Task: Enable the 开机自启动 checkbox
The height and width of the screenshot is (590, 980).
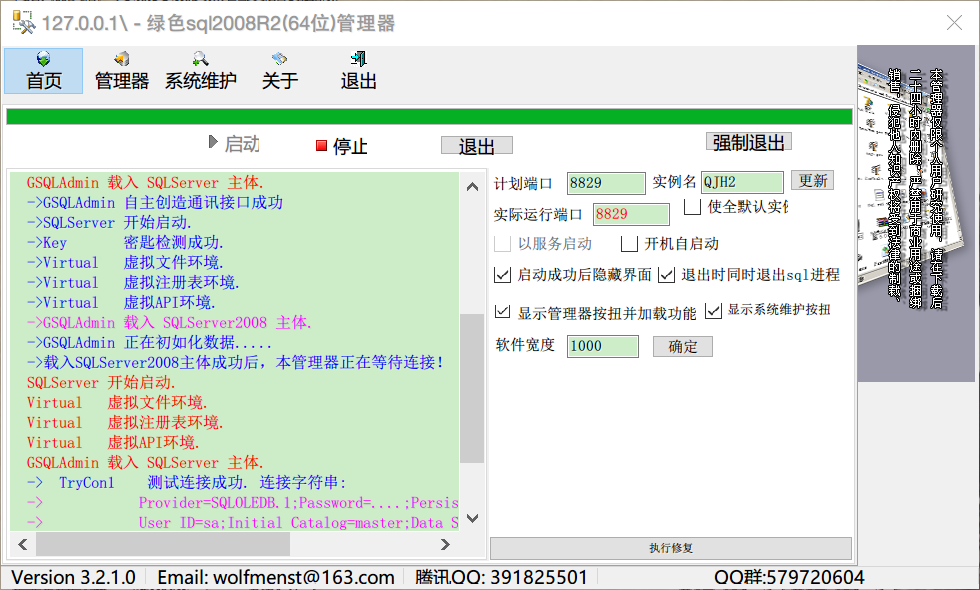Action: click(x=630, y=243)
